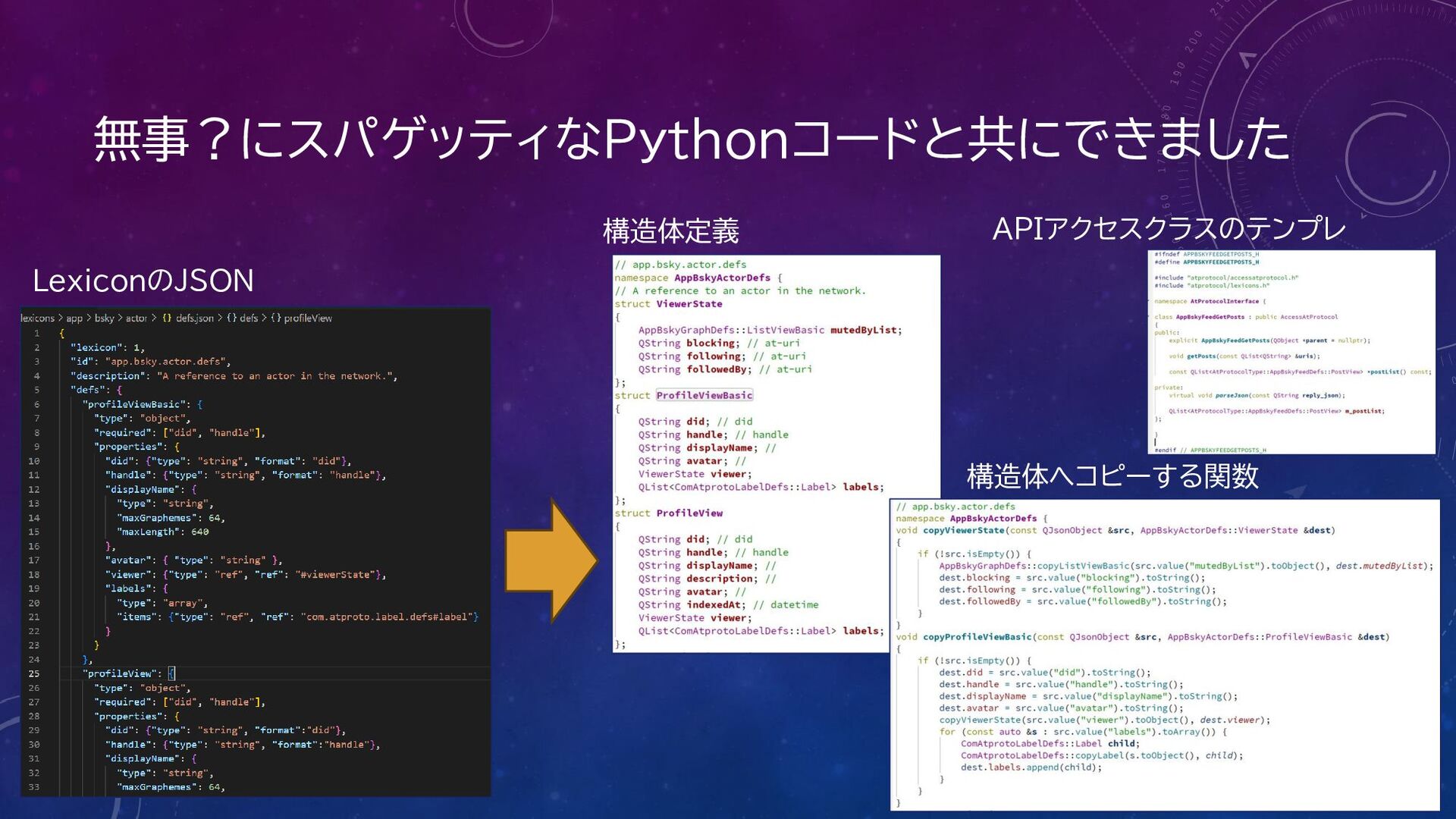
Task: Open the API access class template thumbnail
Action: 1291,353
